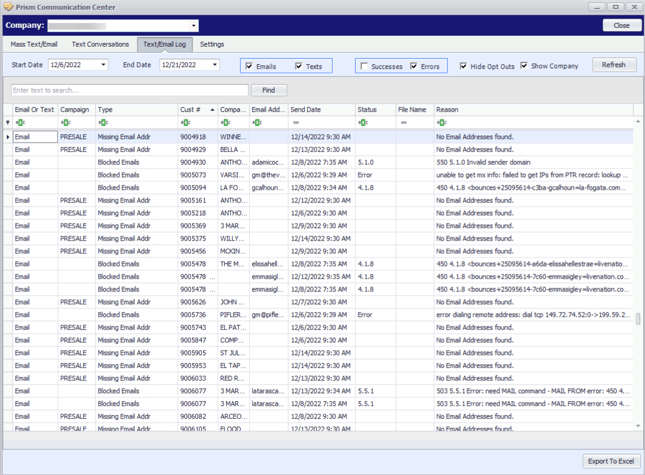Click Cust # 9005847 cell
645x475 pixels.
pos(197,341)
